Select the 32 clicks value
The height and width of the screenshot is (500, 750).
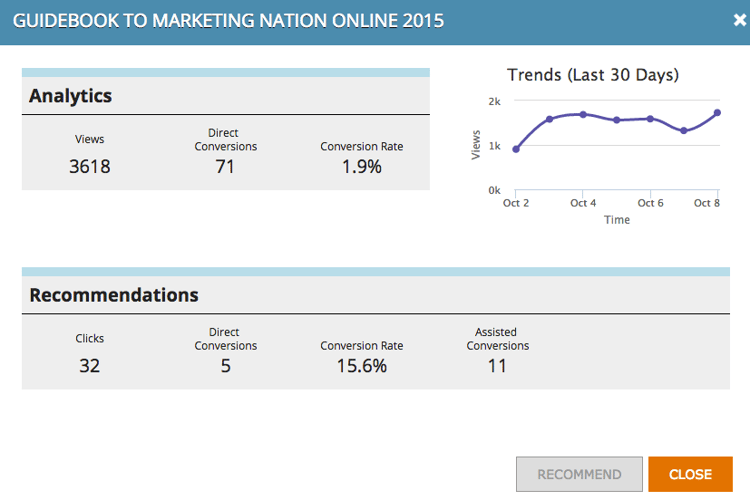pos(90,366)
